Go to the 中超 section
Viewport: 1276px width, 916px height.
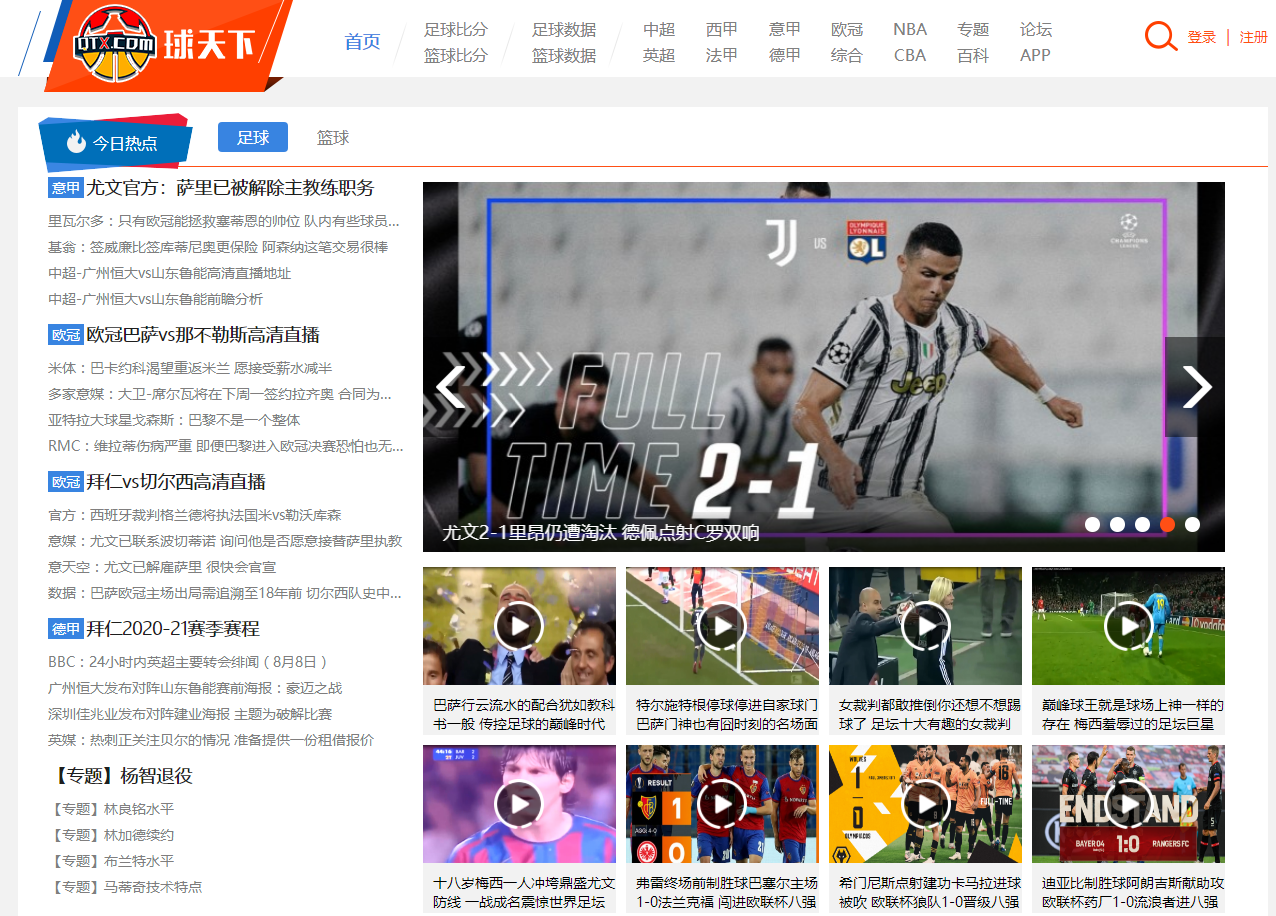(659, 29)
